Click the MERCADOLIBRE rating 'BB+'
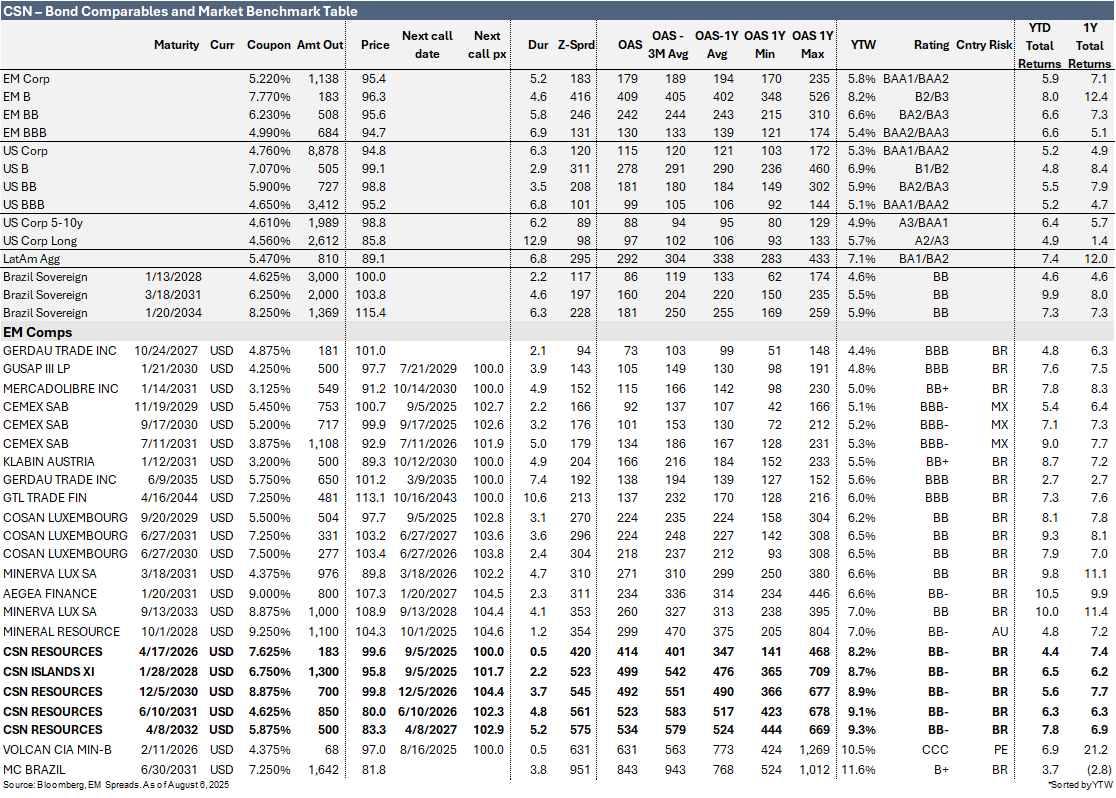 pos(937,389)
